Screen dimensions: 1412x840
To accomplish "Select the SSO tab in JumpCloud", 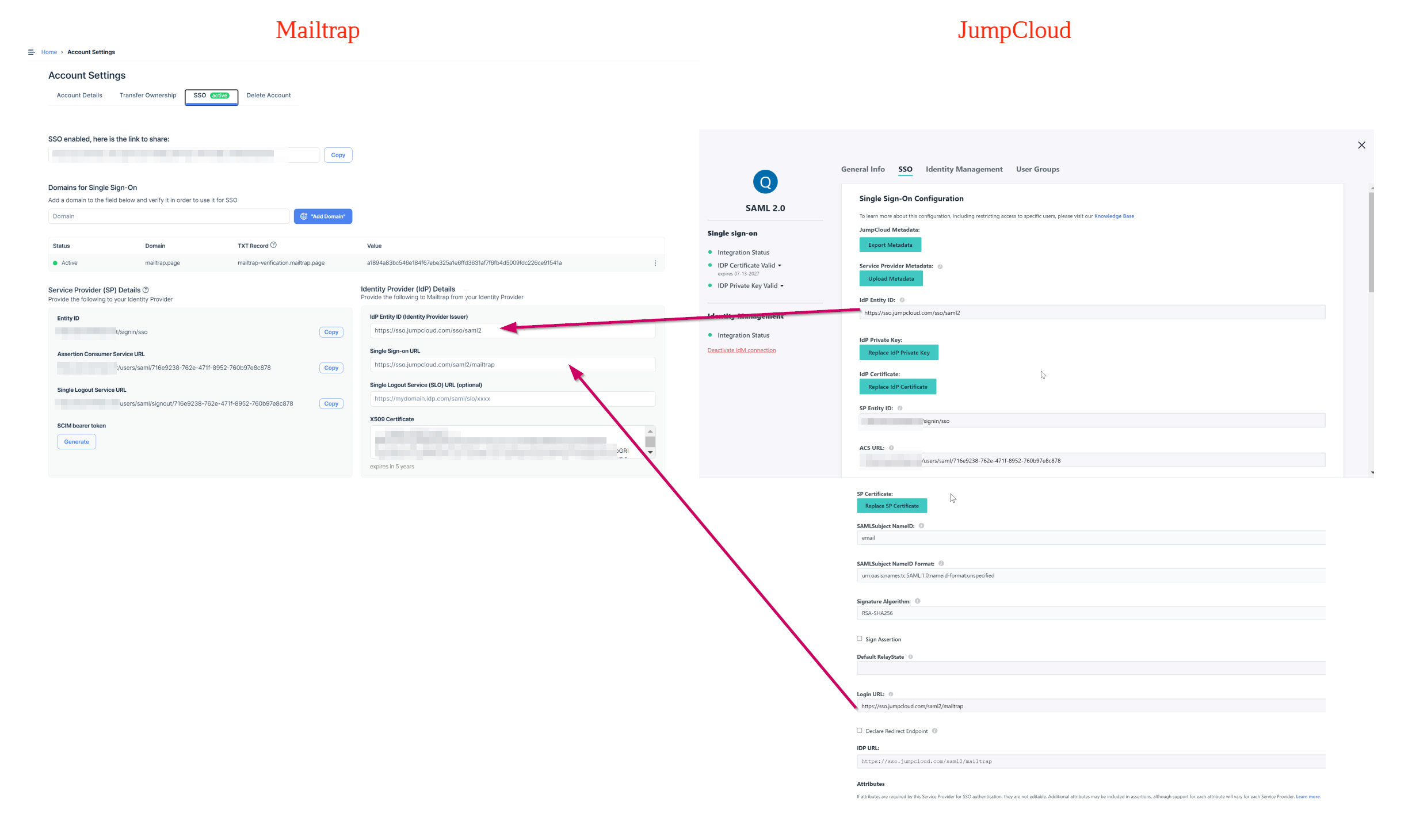I will (905, 169).
